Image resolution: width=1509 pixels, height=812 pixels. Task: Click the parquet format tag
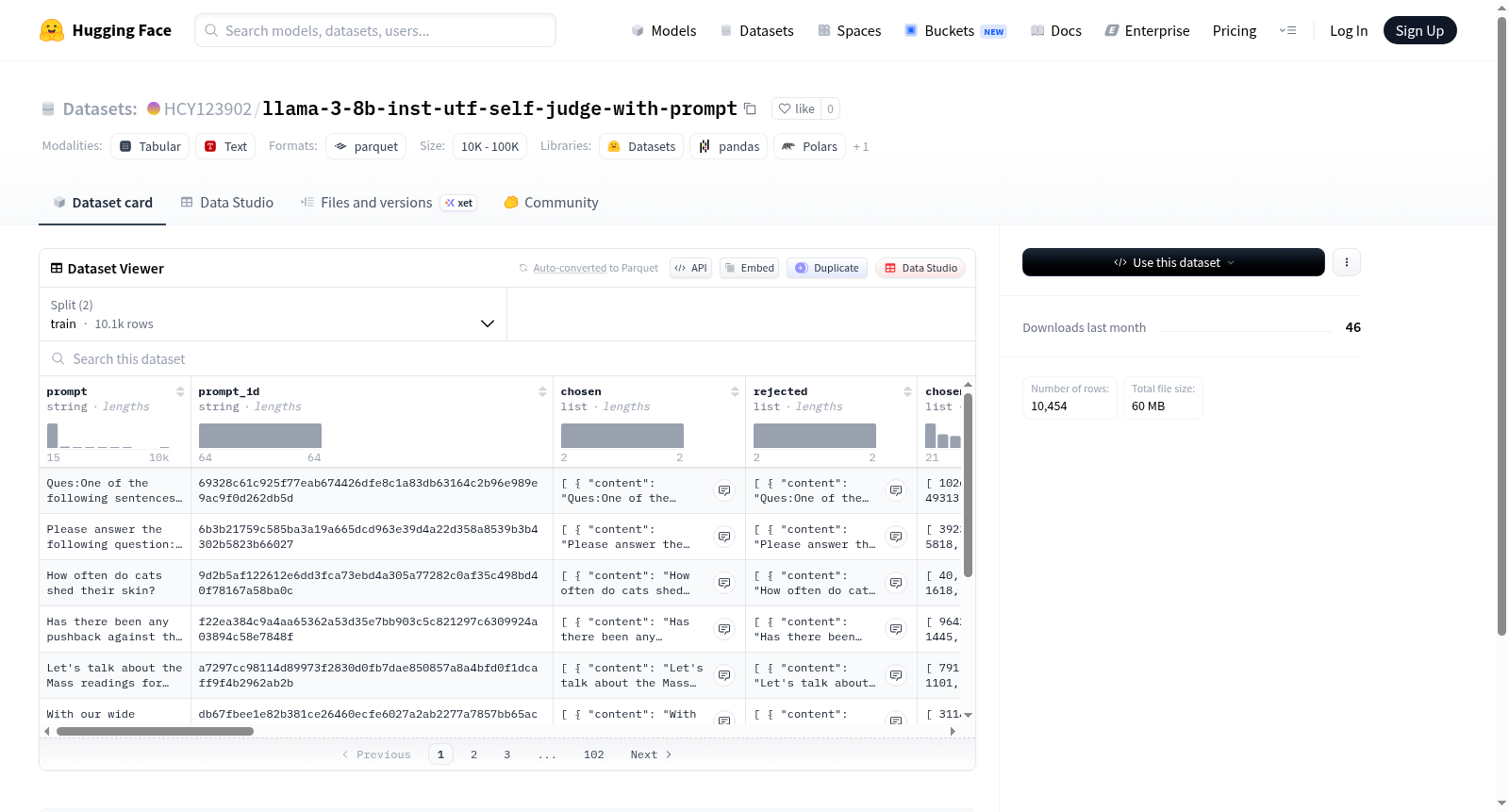click(x=366, y=146)
